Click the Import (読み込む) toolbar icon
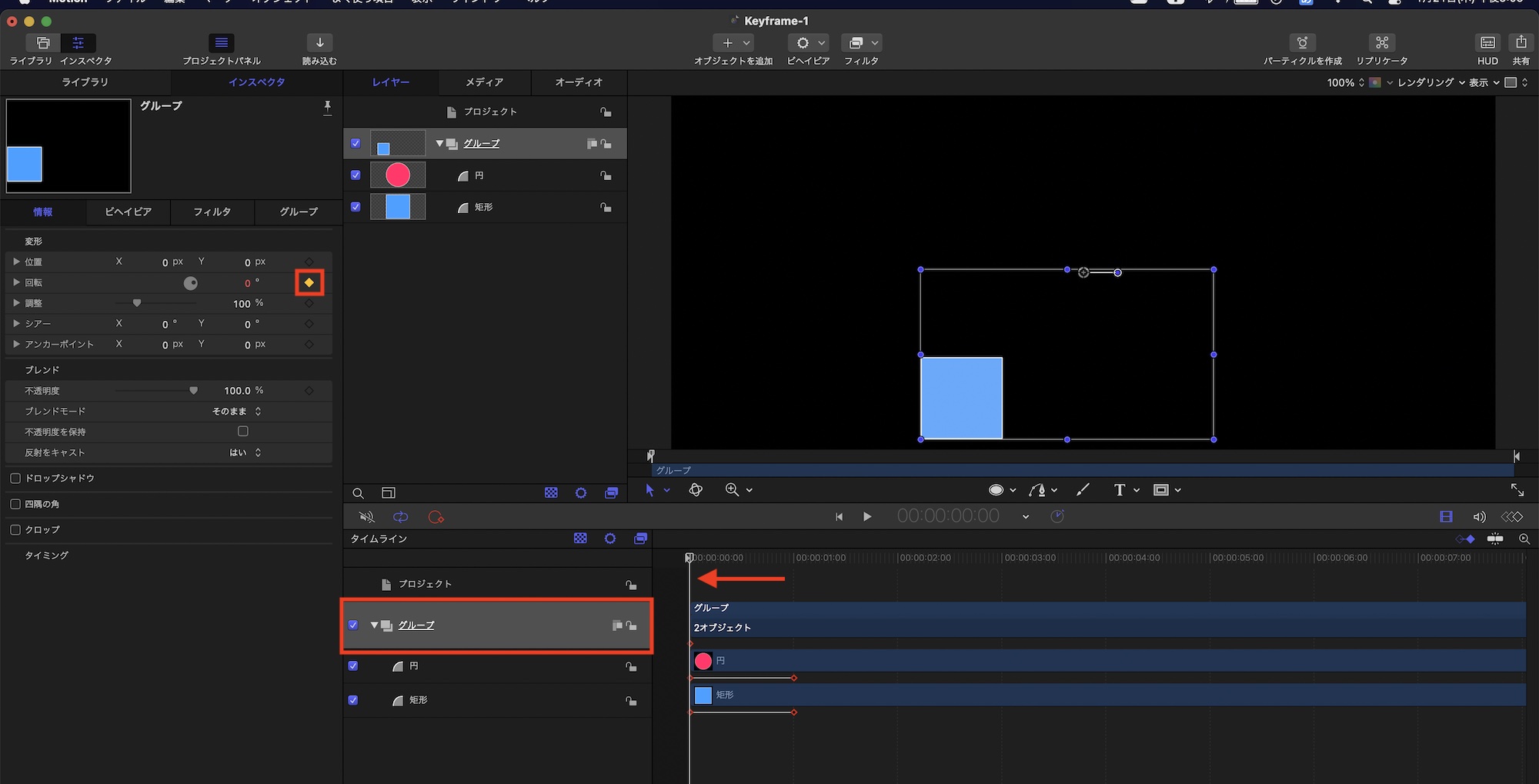Screen dimensions: 1539x784 (319, 43)
